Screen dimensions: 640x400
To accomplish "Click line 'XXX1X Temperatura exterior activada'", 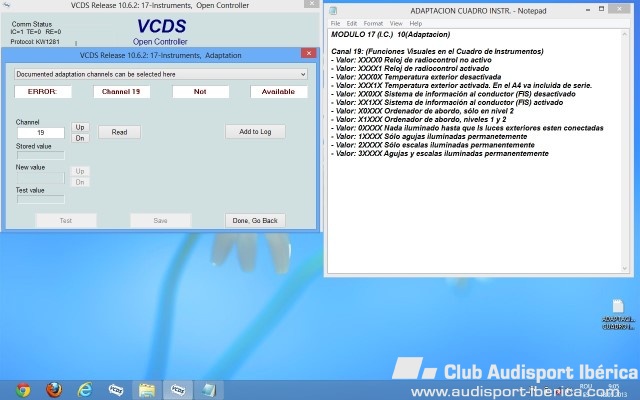I will coord(461,86).
